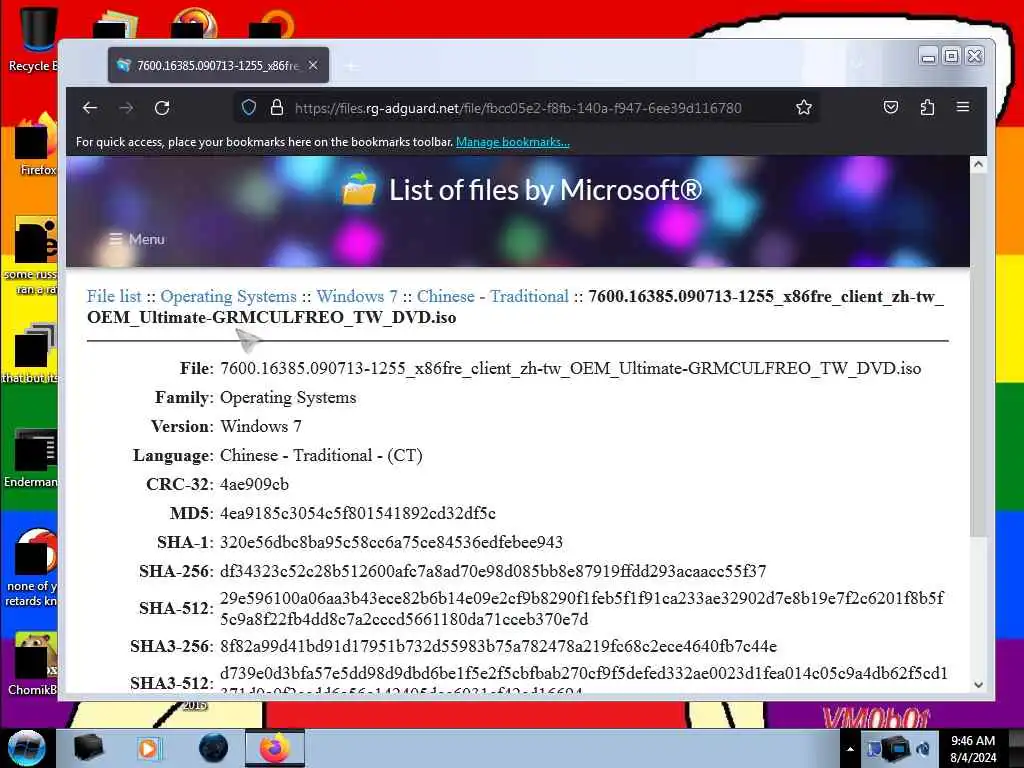Click the CRC-32 value 4ae909cb
Viewport: 1024px width, 768px height.
(254, 485)
